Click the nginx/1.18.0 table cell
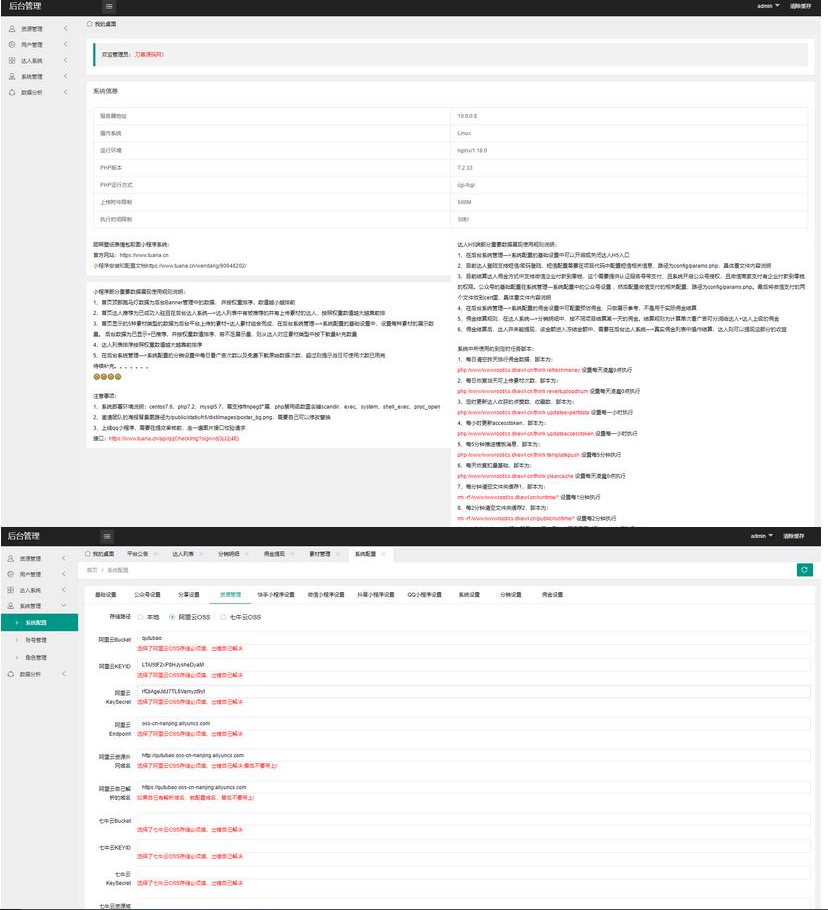 pyautogui.click(x=629, y=150)
